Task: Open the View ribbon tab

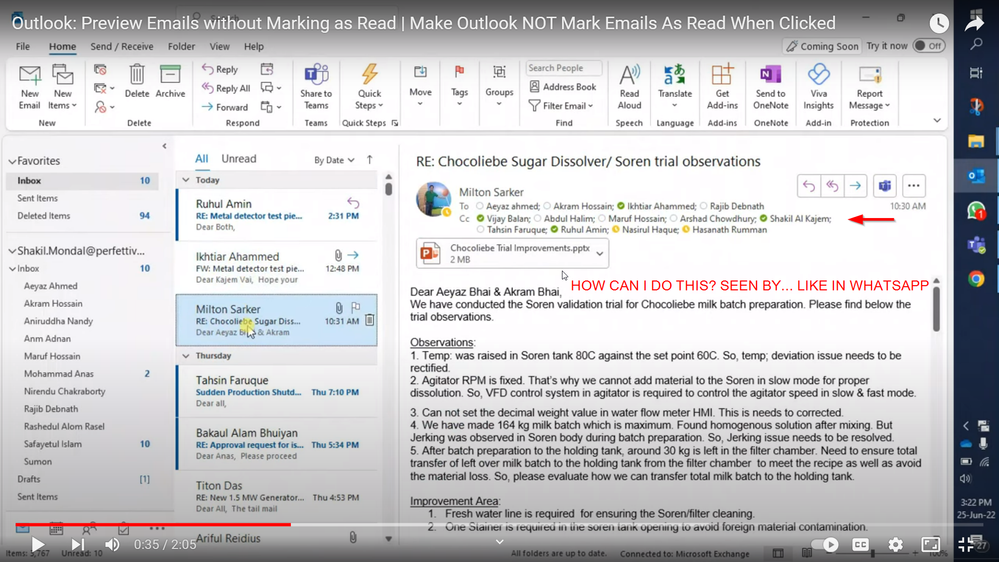Action: 220,47
